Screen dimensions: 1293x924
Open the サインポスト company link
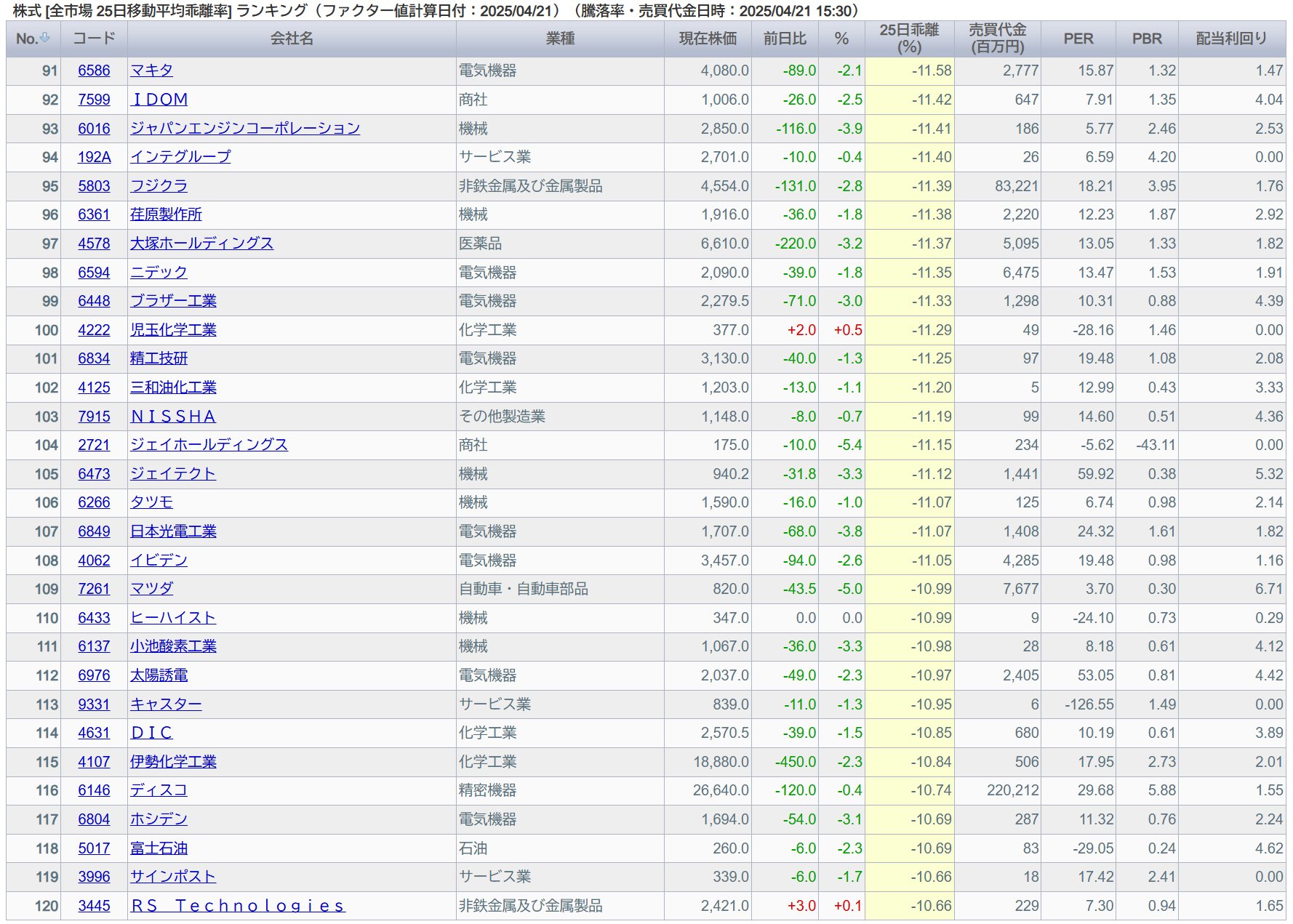pos(173,877)
